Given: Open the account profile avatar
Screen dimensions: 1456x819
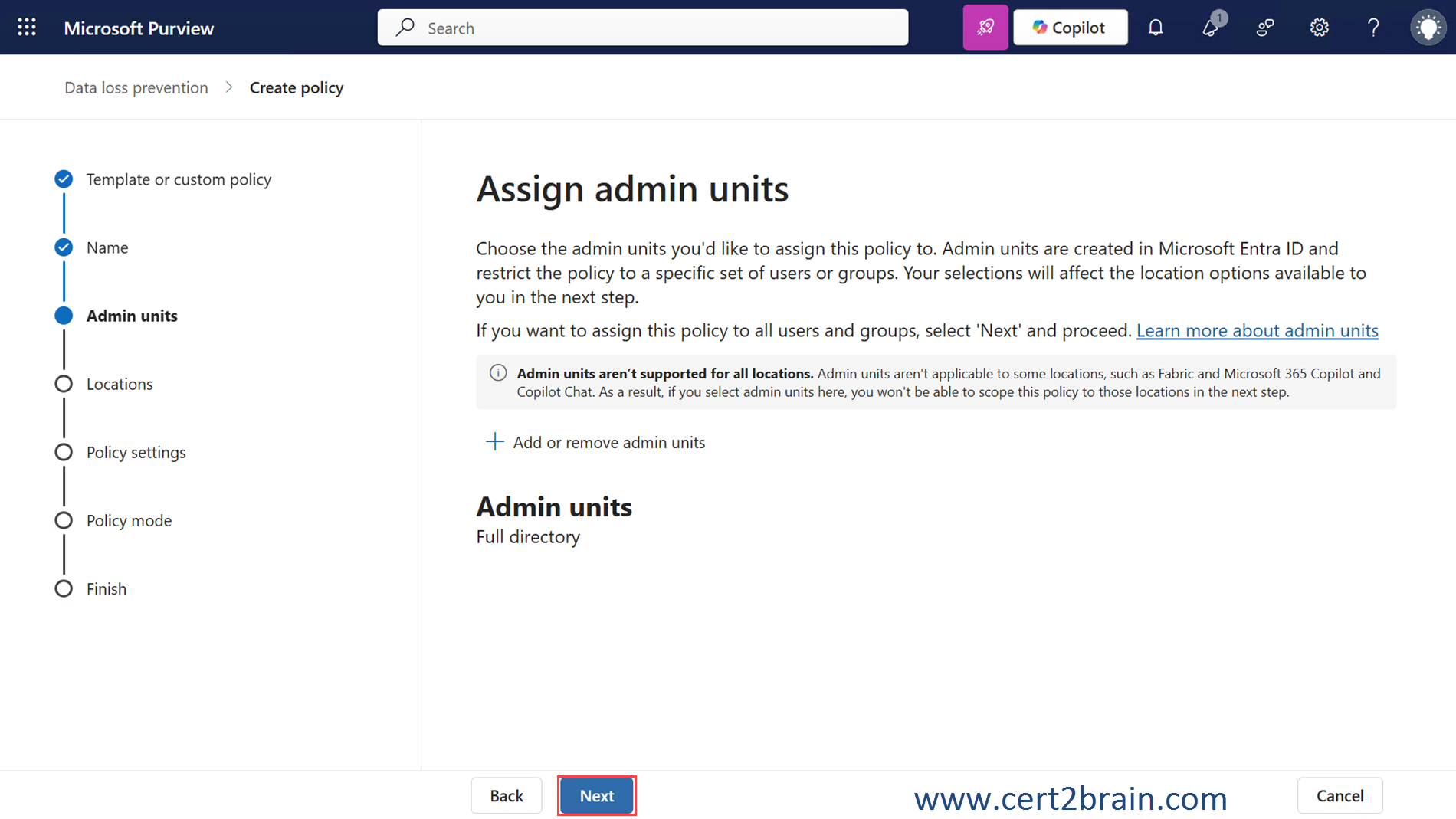Looking at the screenshot, I should pos(1428,28).
